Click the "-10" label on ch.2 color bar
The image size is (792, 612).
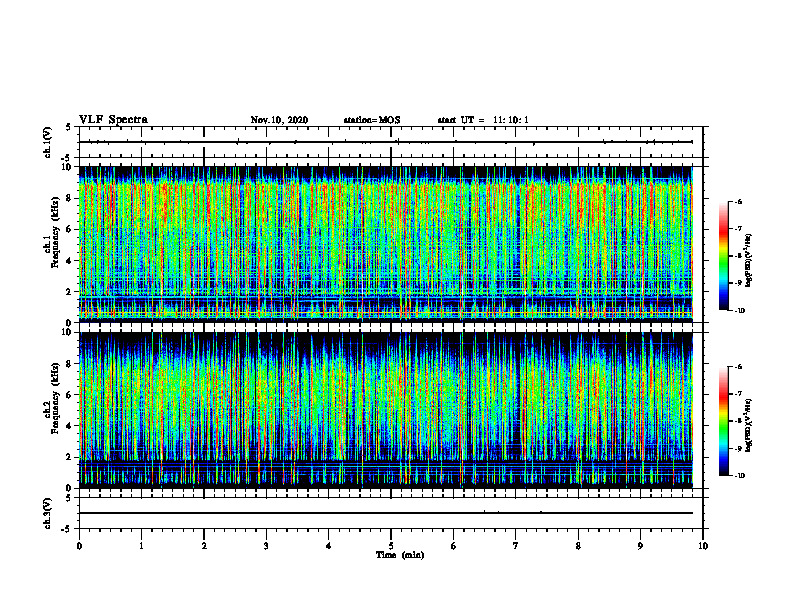[739, 476]
